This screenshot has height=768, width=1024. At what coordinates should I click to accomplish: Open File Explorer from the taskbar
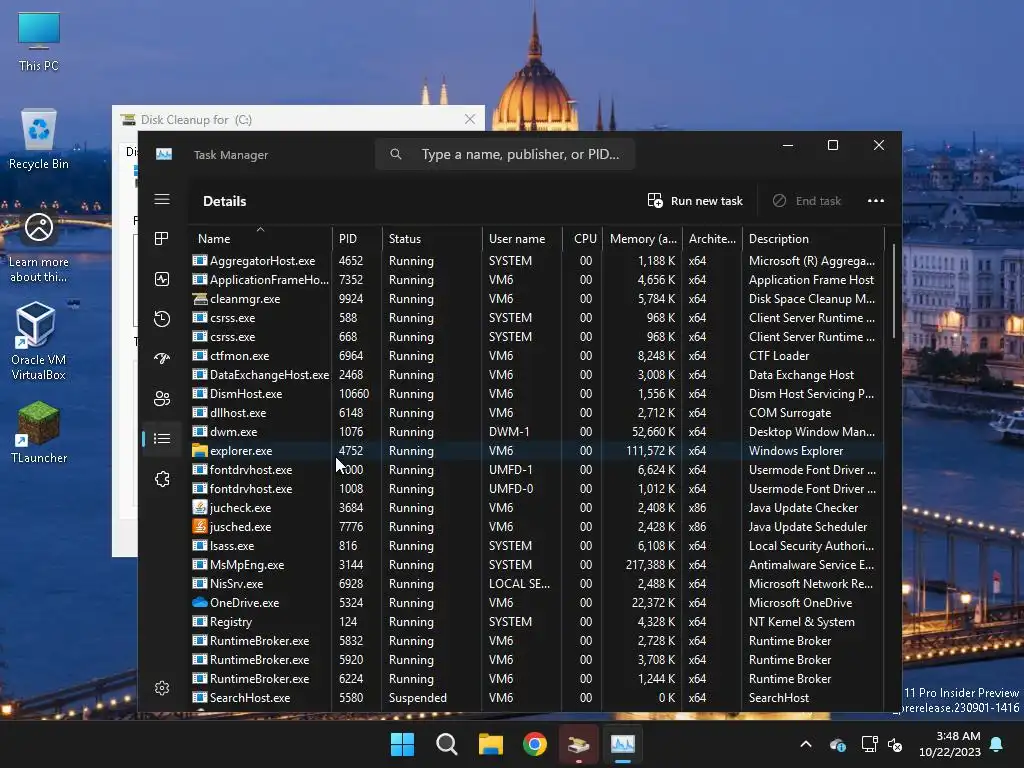pos(490,744)
